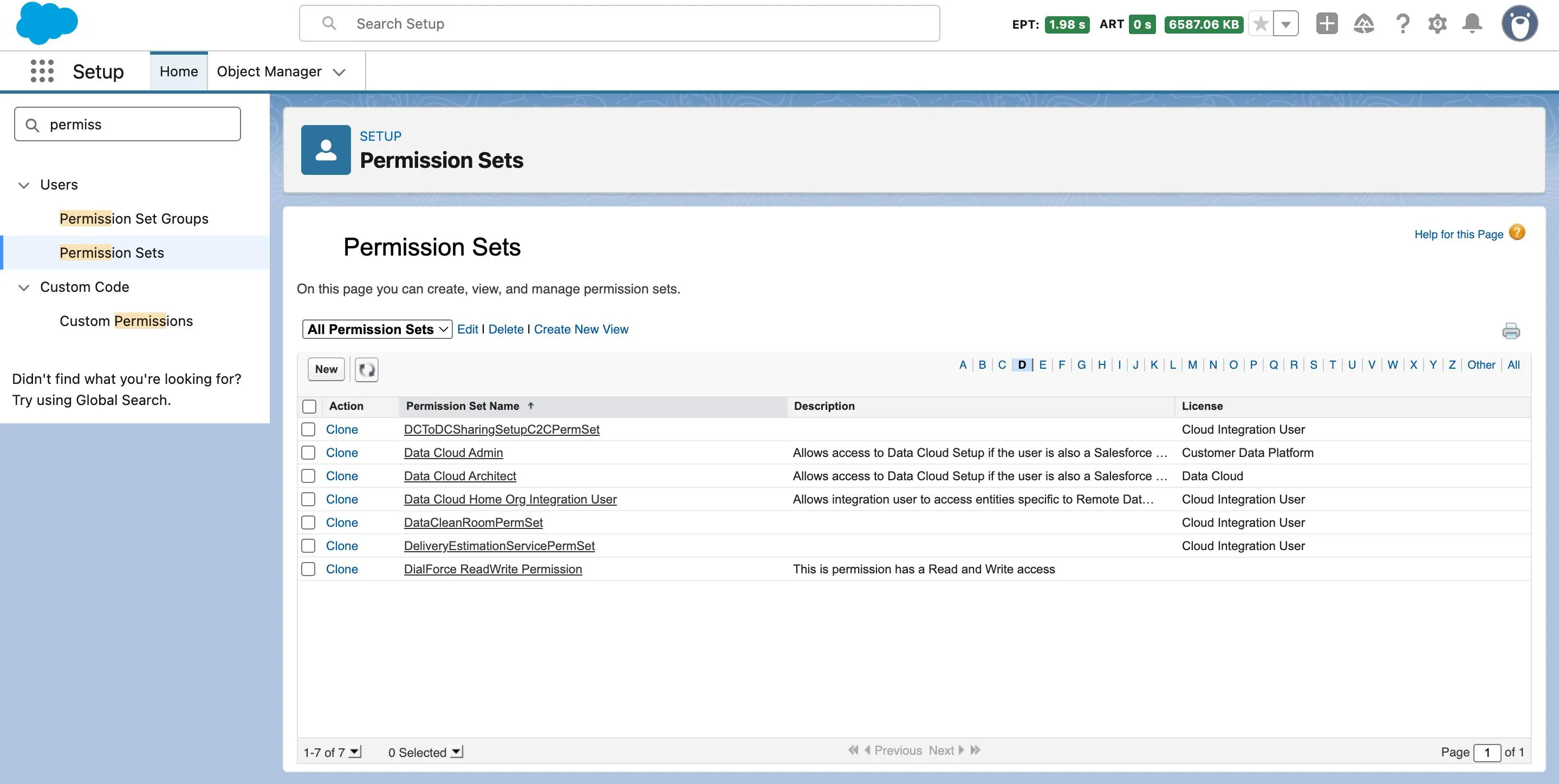1559x784 pixels.
Task: Click the Salesforce cloud logo
Action: (47, 23)
